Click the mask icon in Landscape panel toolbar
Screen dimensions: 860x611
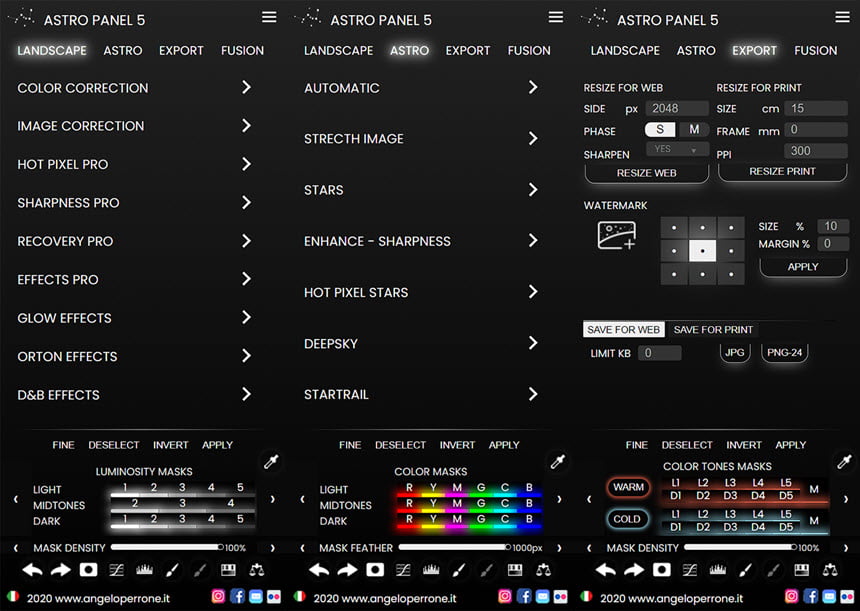pyautogui.click(x=88, y=570)
